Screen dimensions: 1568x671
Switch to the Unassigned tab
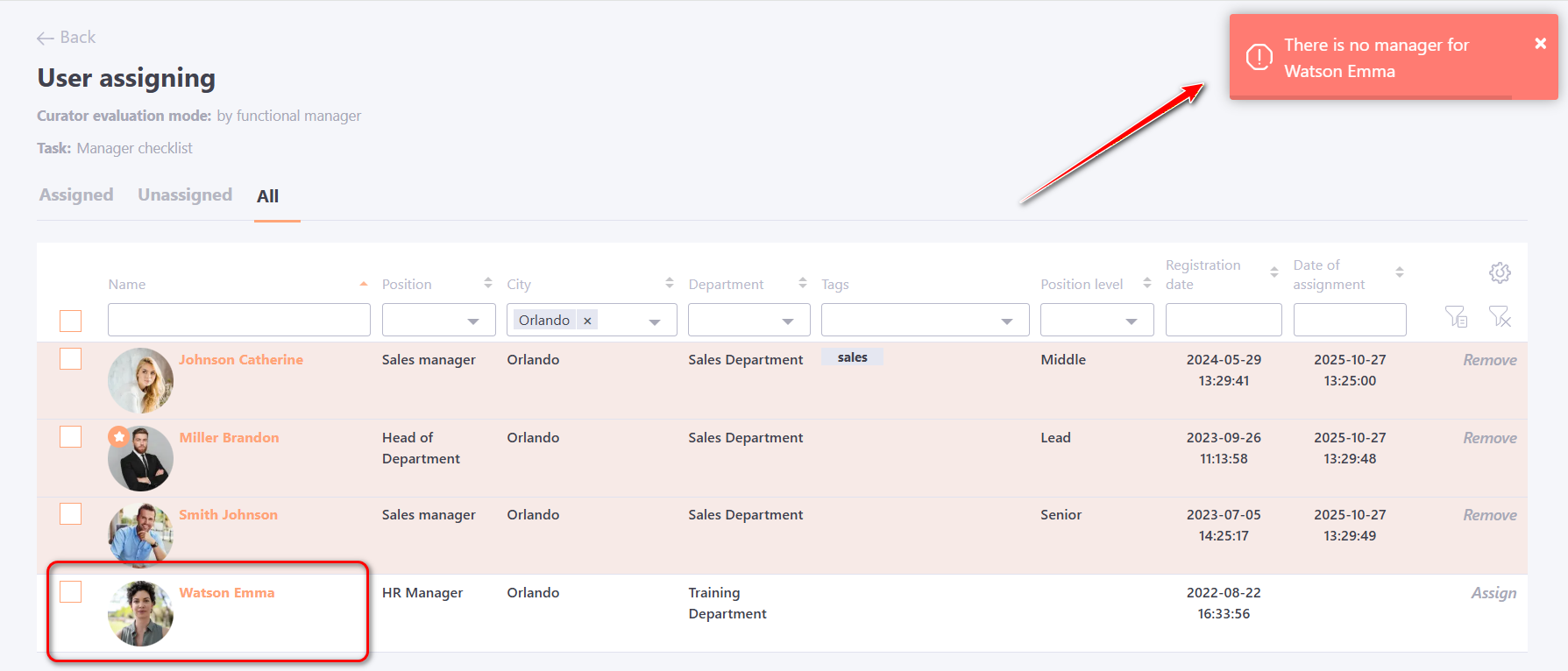point(185,195)
